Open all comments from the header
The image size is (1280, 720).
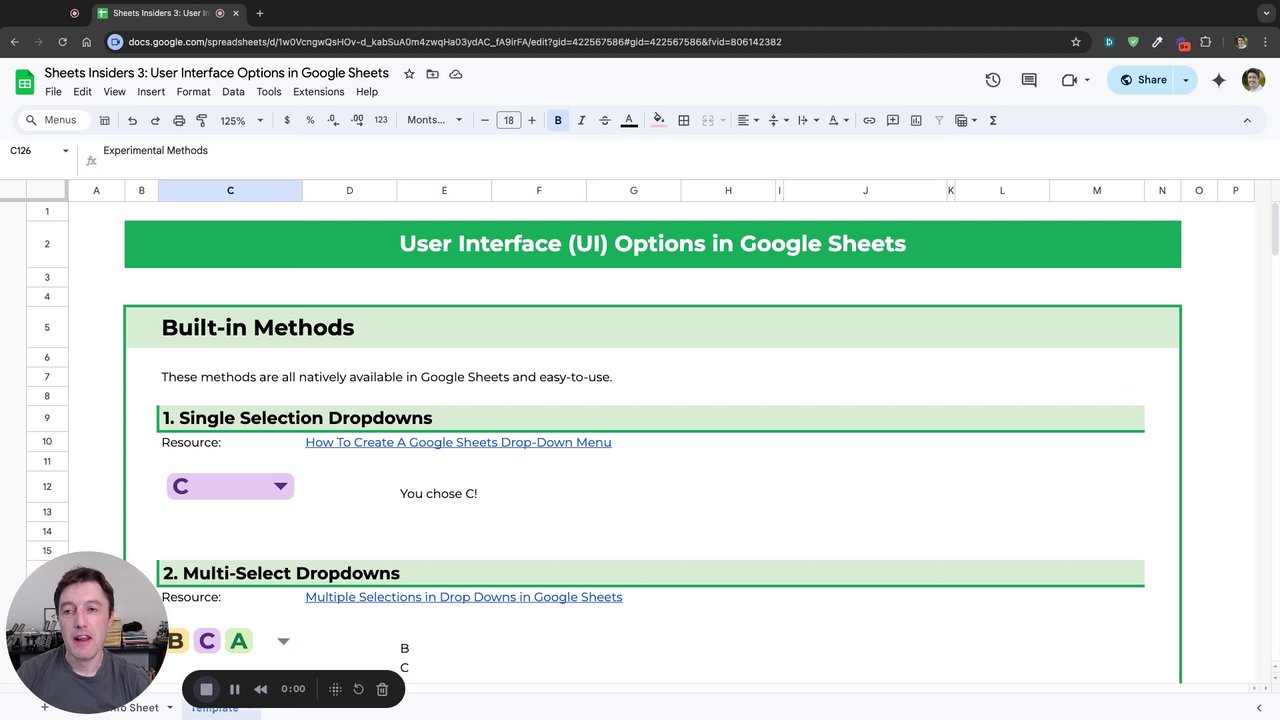click(x=1029, y=80)
